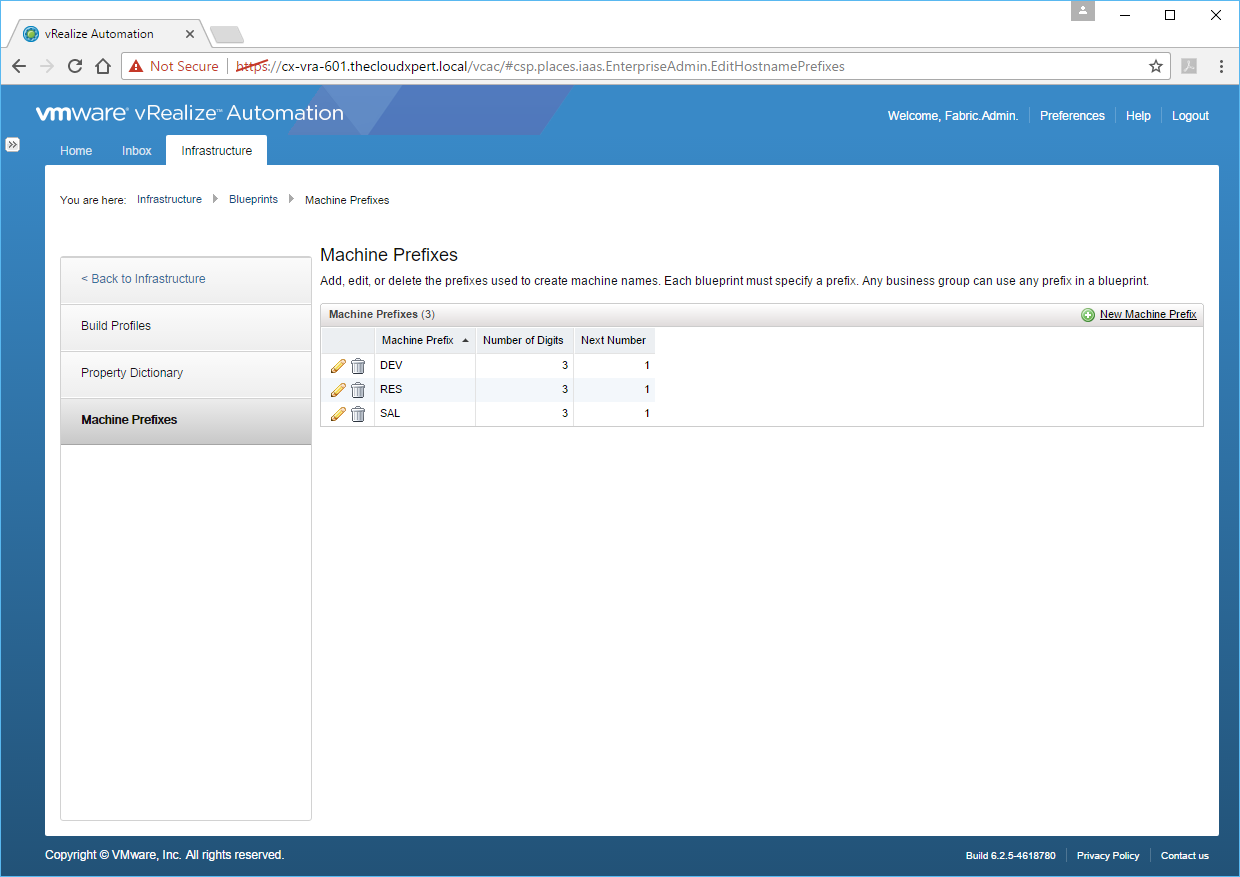Expand the collapsed side panel chevron icon
1240x877 pixels.
click(12, 144)
